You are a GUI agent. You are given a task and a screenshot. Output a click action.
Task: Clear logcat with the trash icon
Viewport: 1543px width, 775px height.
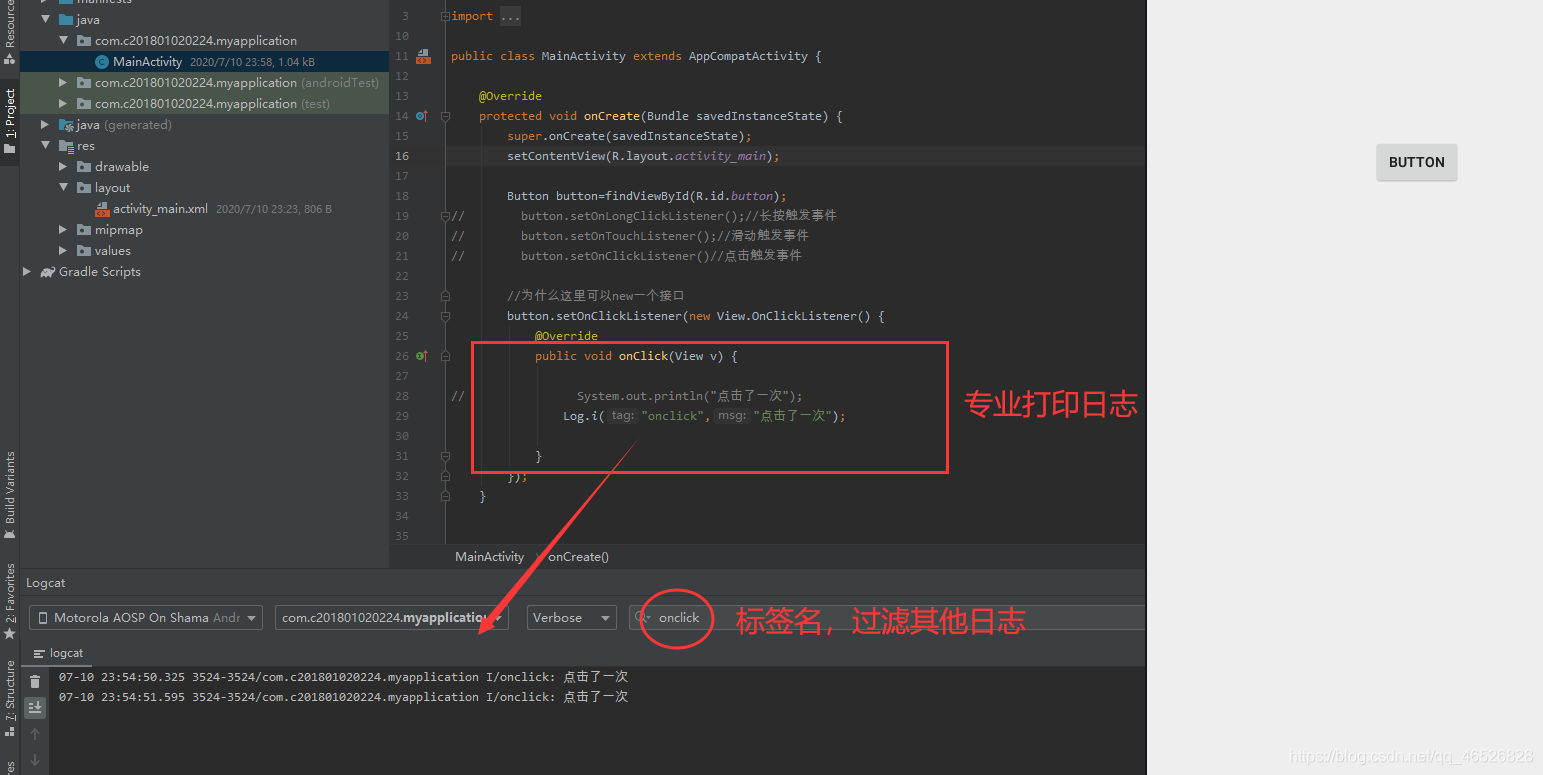(35, 681)
